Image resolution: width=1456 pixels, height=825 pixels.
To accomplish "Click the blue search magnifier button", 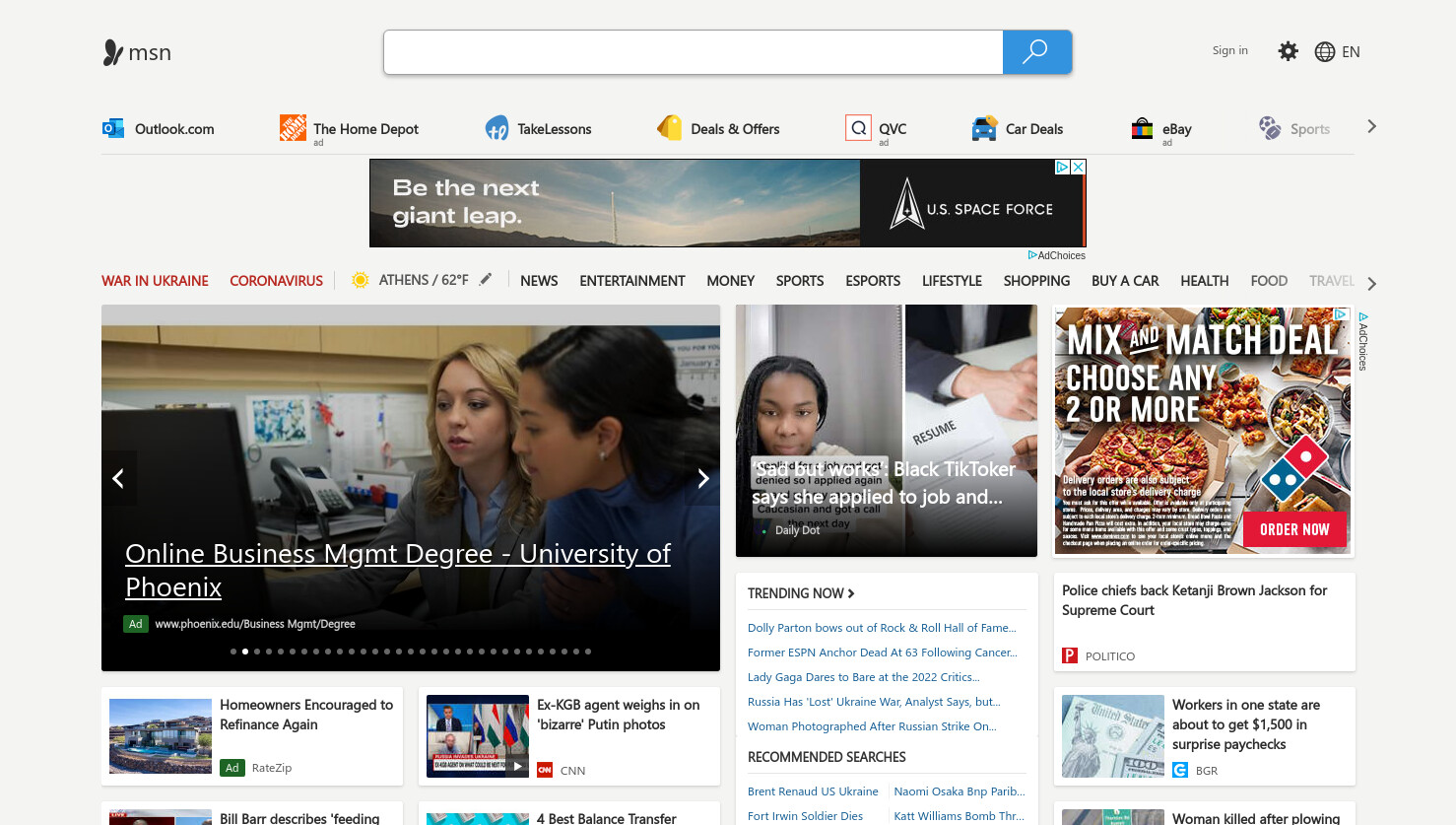I will [1036, 52].
